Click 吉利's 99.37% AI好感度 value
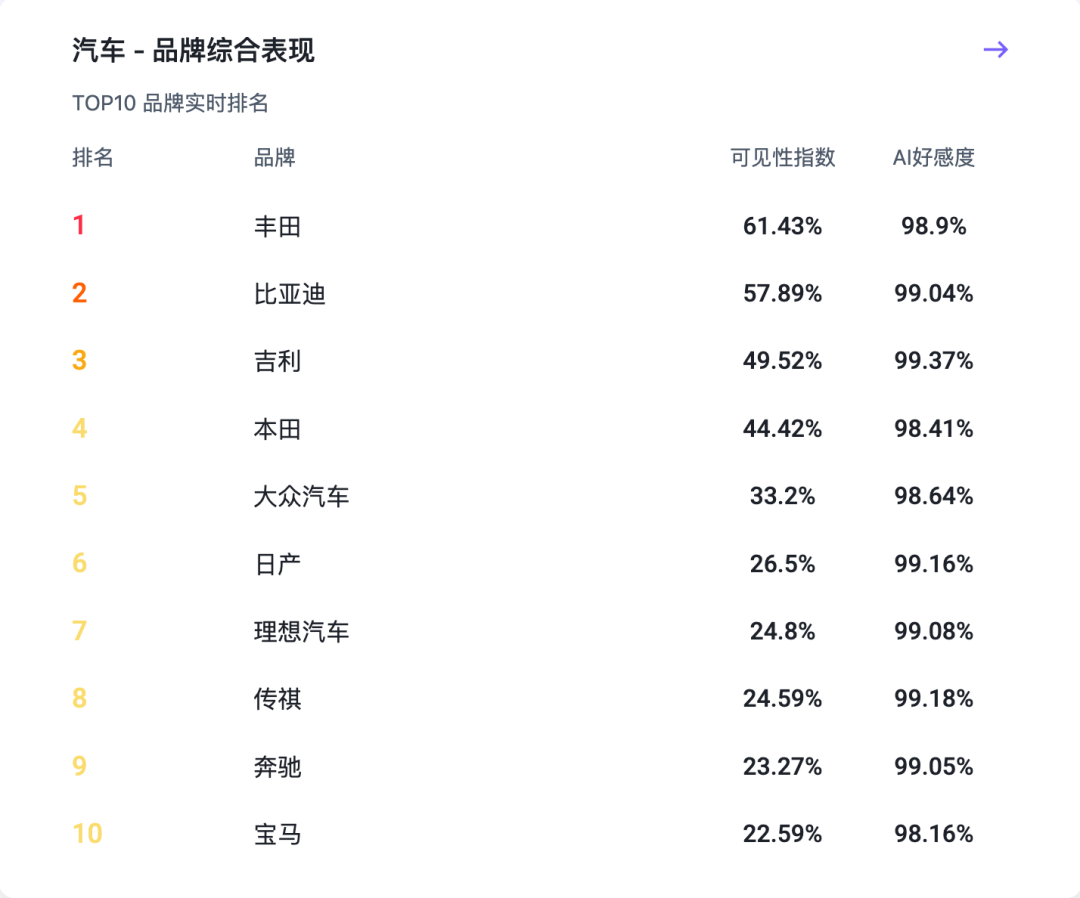 933,361
